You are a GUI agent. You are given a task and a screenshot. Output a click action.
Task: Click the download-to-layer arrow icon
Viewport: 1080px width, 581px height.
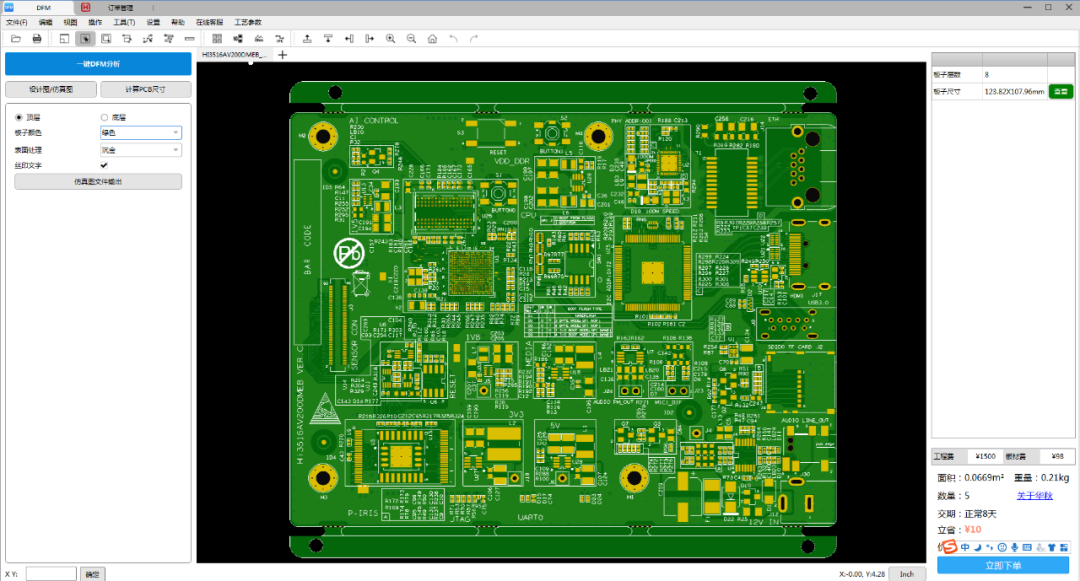click(328, 39)
